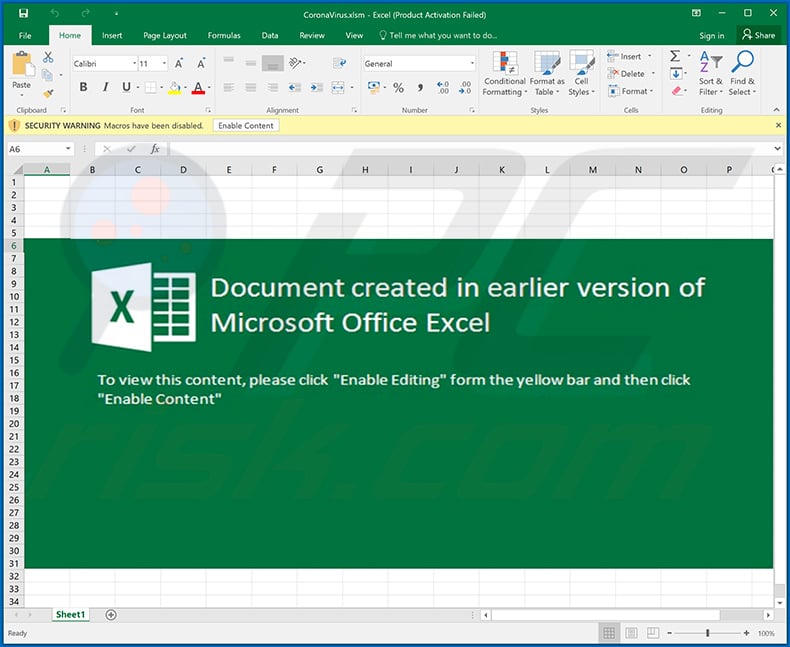Toggle Bold formatting
The image size is (790, 647).
click(84, 87)
